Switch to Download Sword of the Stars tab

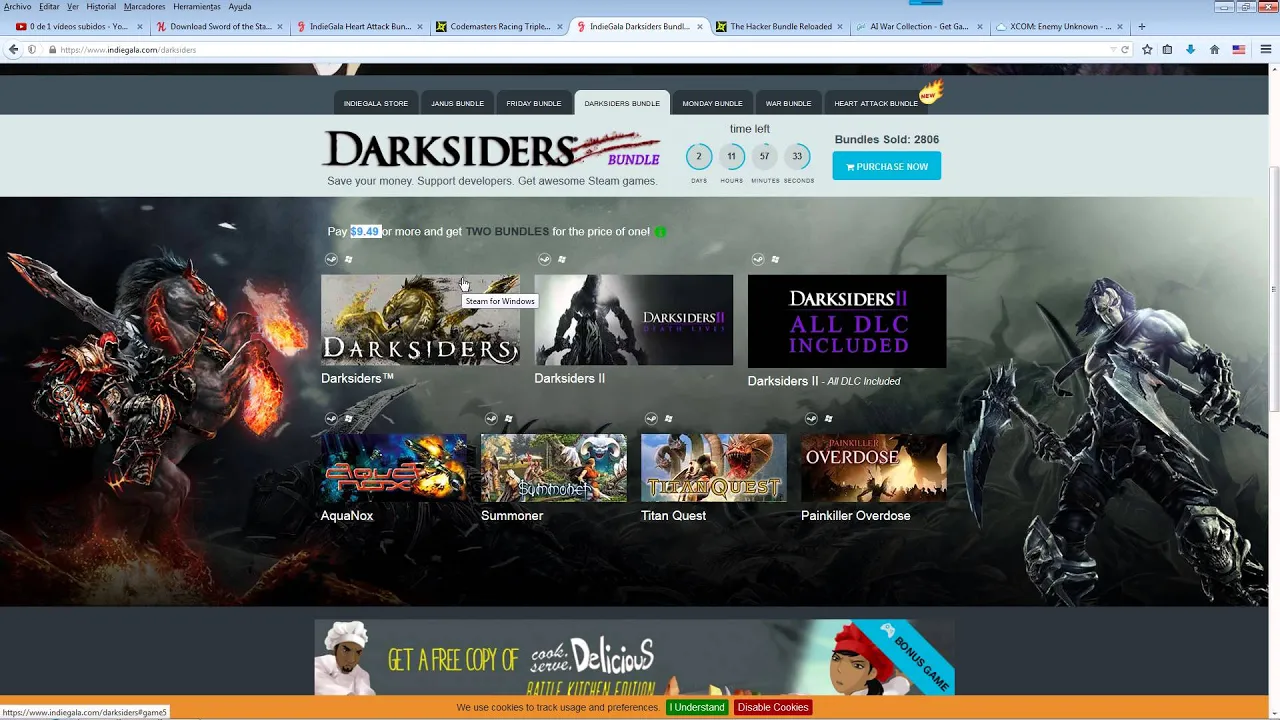point(220,26)
